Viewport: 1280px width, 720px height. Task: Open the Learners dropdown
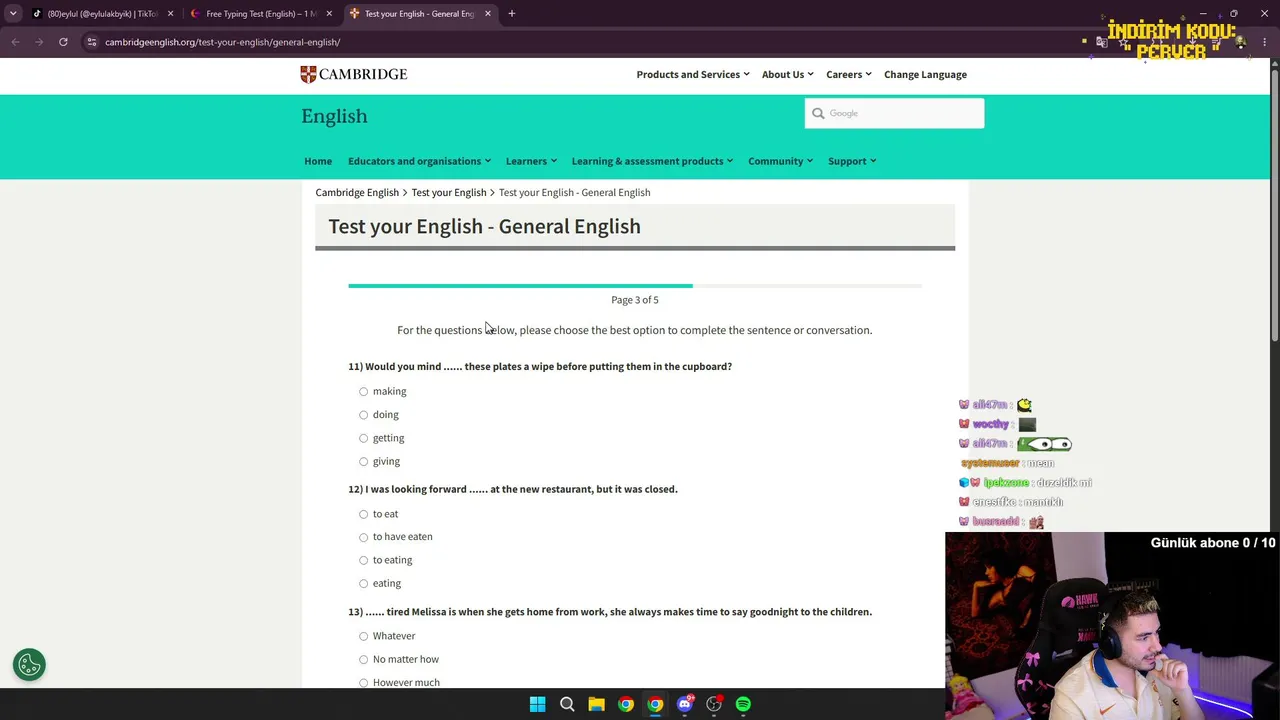coord(531,161)
